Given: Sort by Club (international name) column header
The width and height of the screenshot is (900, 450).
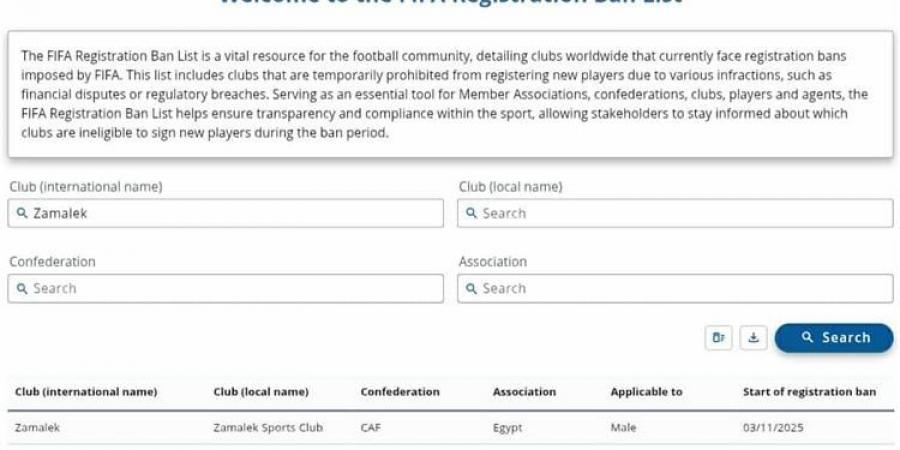Looking at the screenshot, I should click(86, 392).
